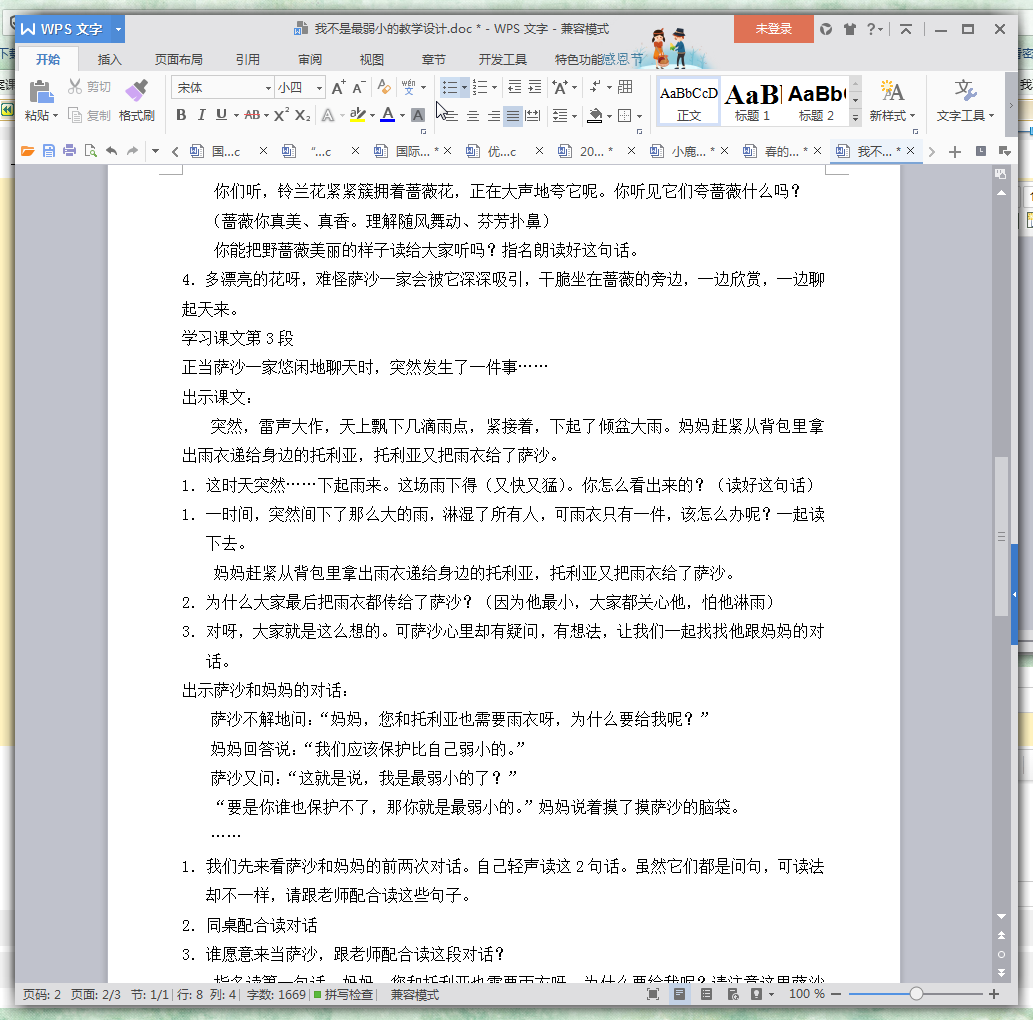Image resolution: width=1033 pixels, height=1020 pixels.
Task: Click the 剪切 (Cut) button
Action: click(x=90, y=87)
